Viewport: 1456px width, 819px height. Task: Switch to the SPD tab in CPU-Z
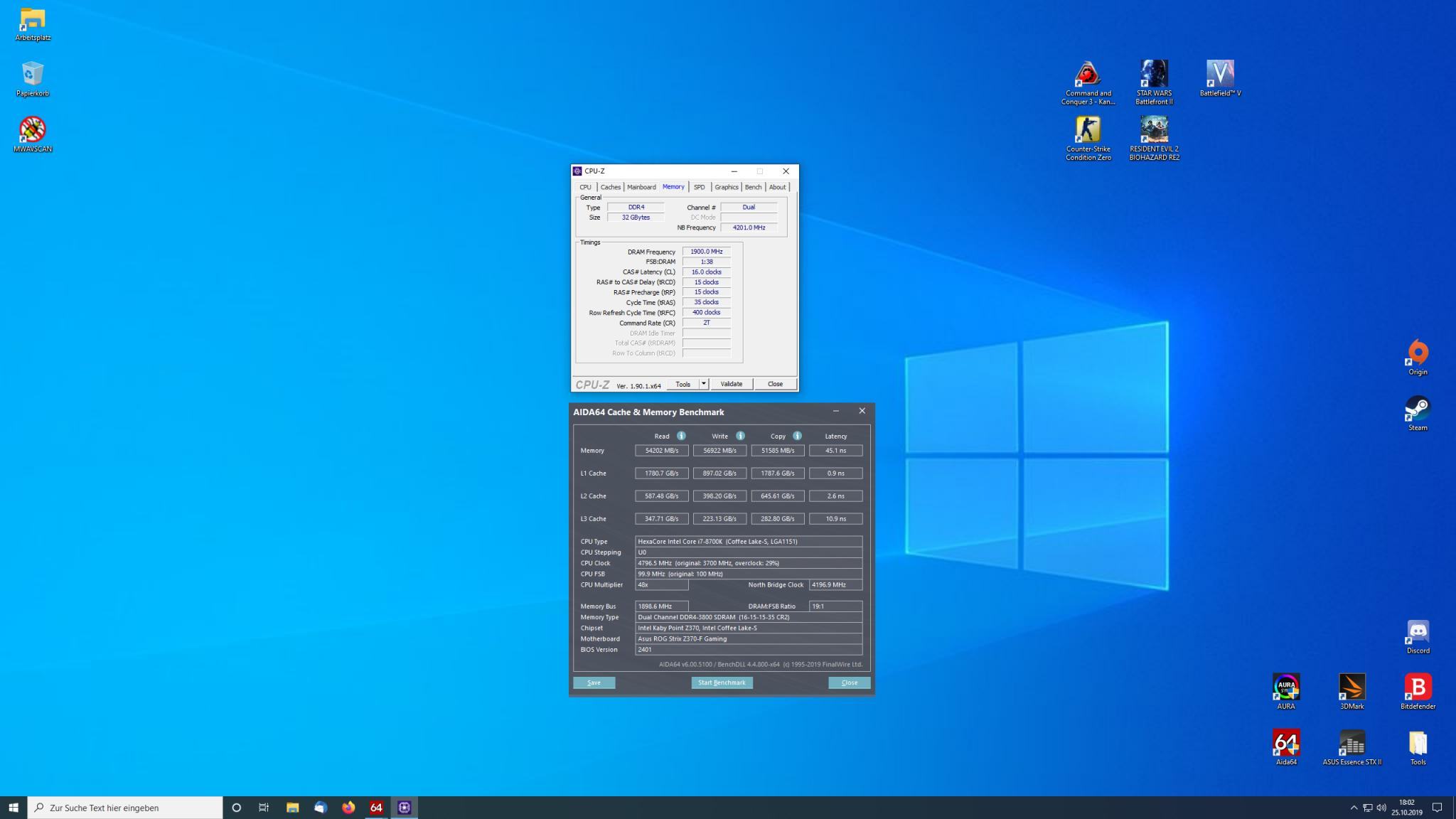tap(699, 187)
